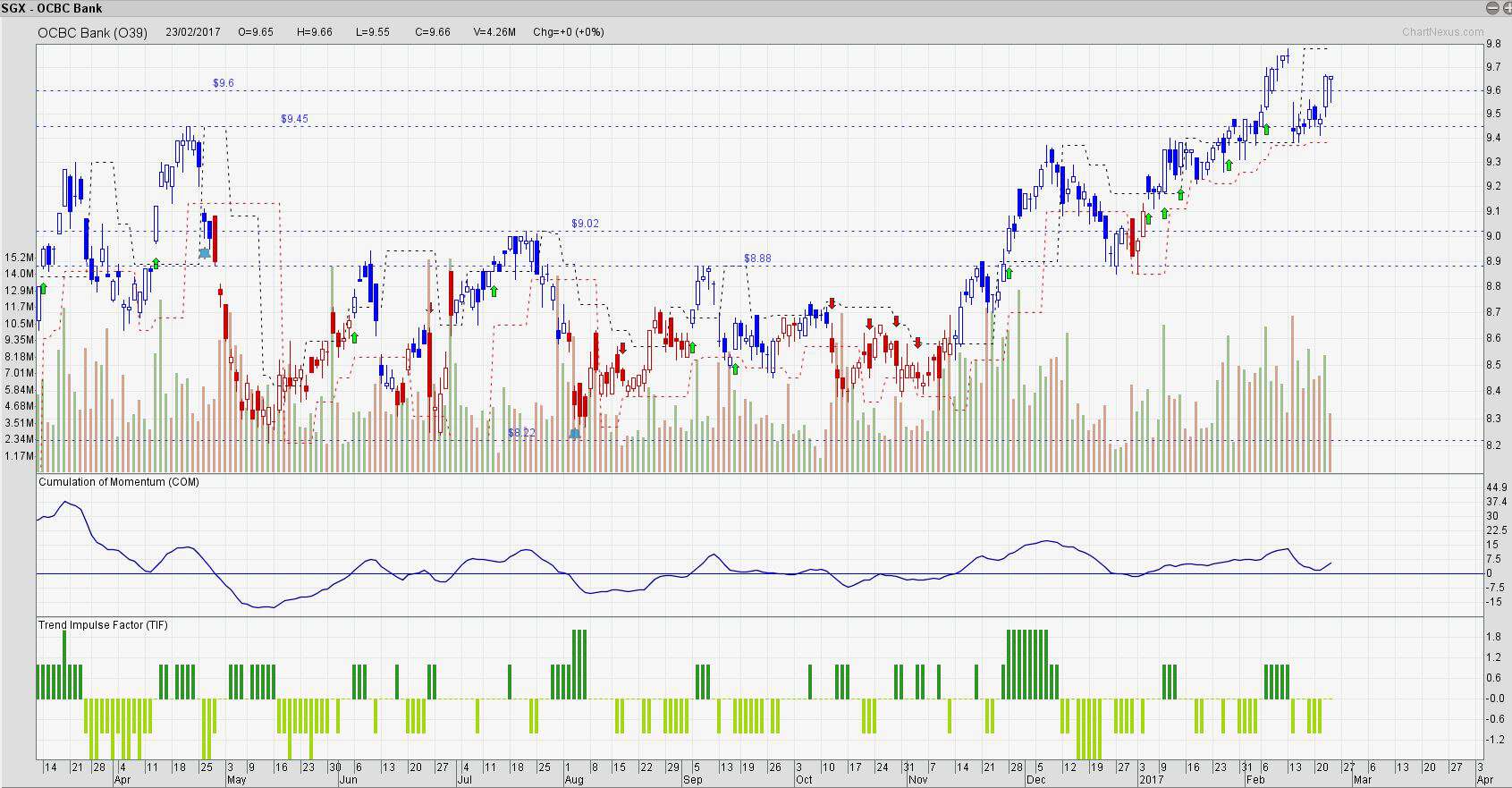Click the '9.8' value on price axis
Image resolution: width=1512 pixels, height=788 pixels.
point(1493,44)
